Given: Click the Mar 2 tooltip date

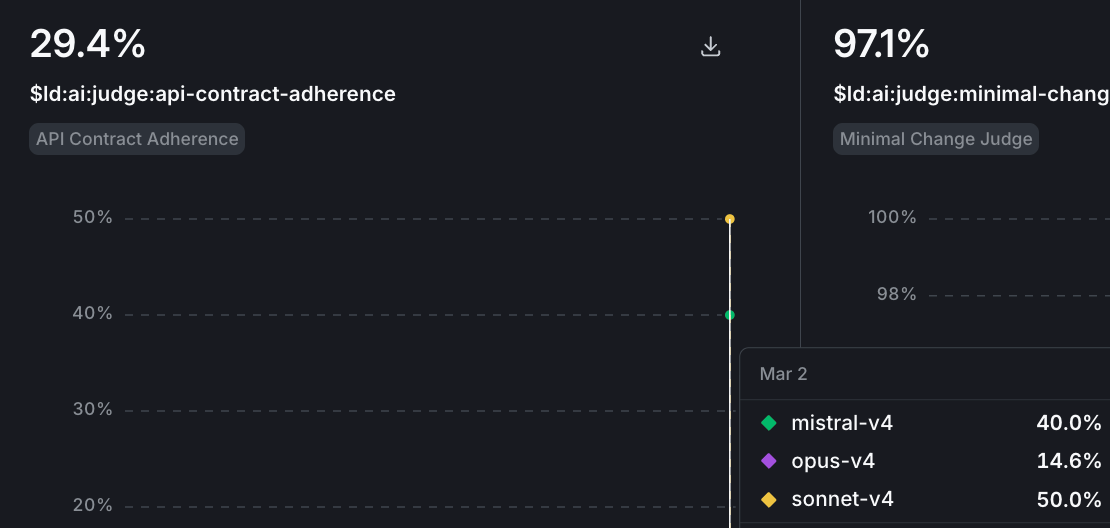Looking at the screenshot, I should 783,374.
